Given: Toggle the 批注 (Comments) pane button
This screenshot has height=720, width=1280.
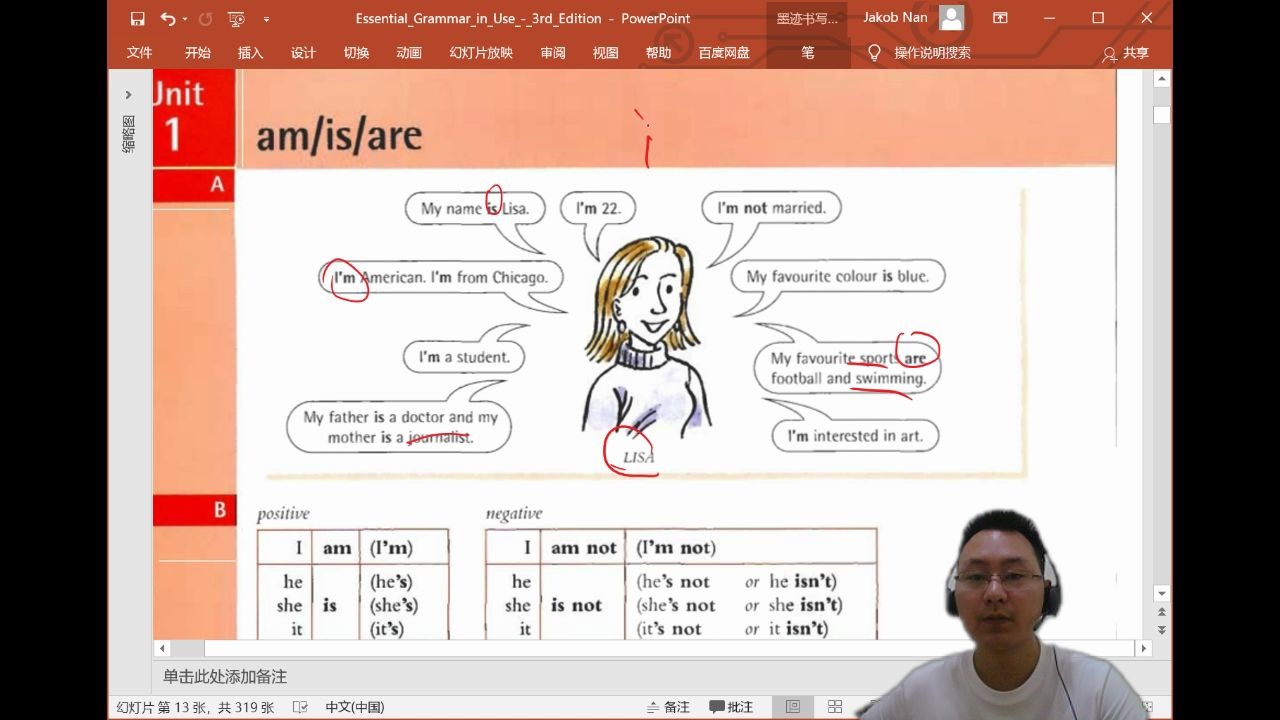Looking at the screenshot, I should 731,707.
